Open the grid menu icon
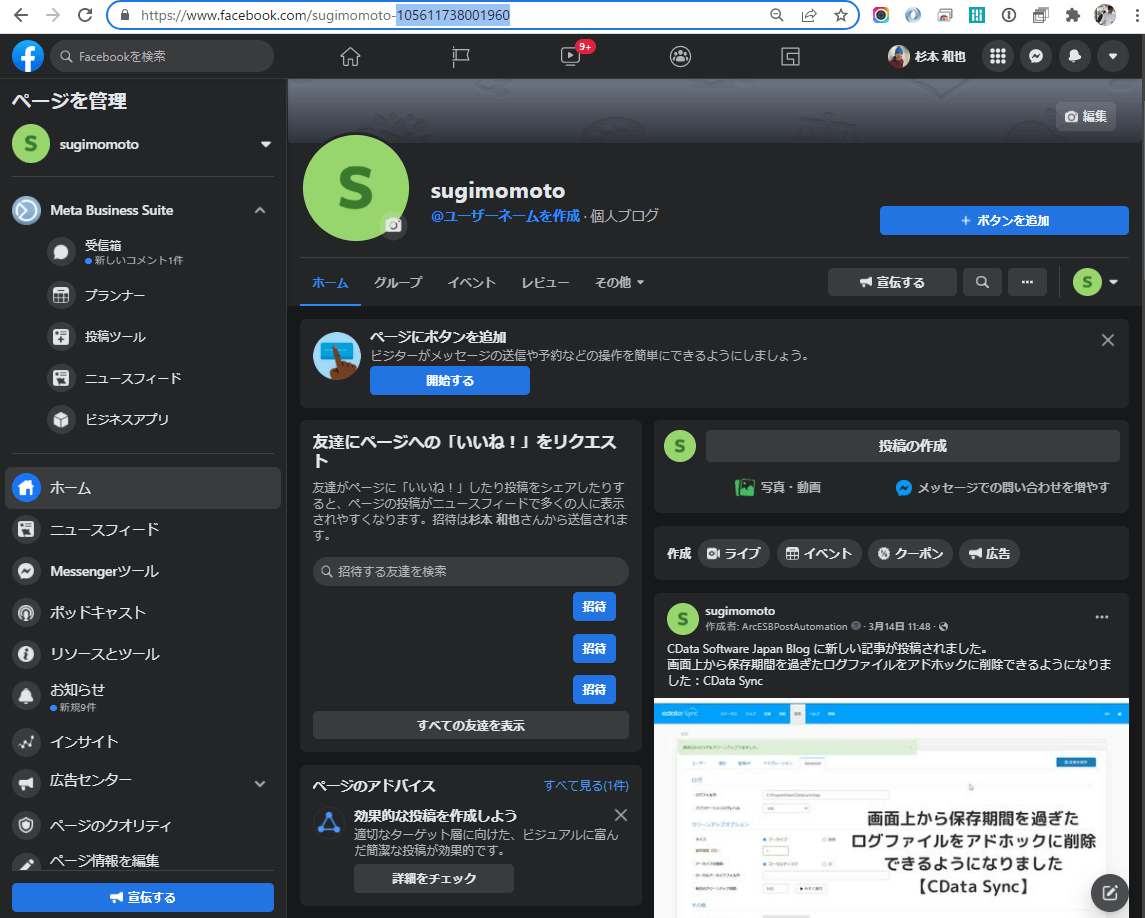Image resolution: width=1145 pixels, height=918 pixels. coord(998,56)
